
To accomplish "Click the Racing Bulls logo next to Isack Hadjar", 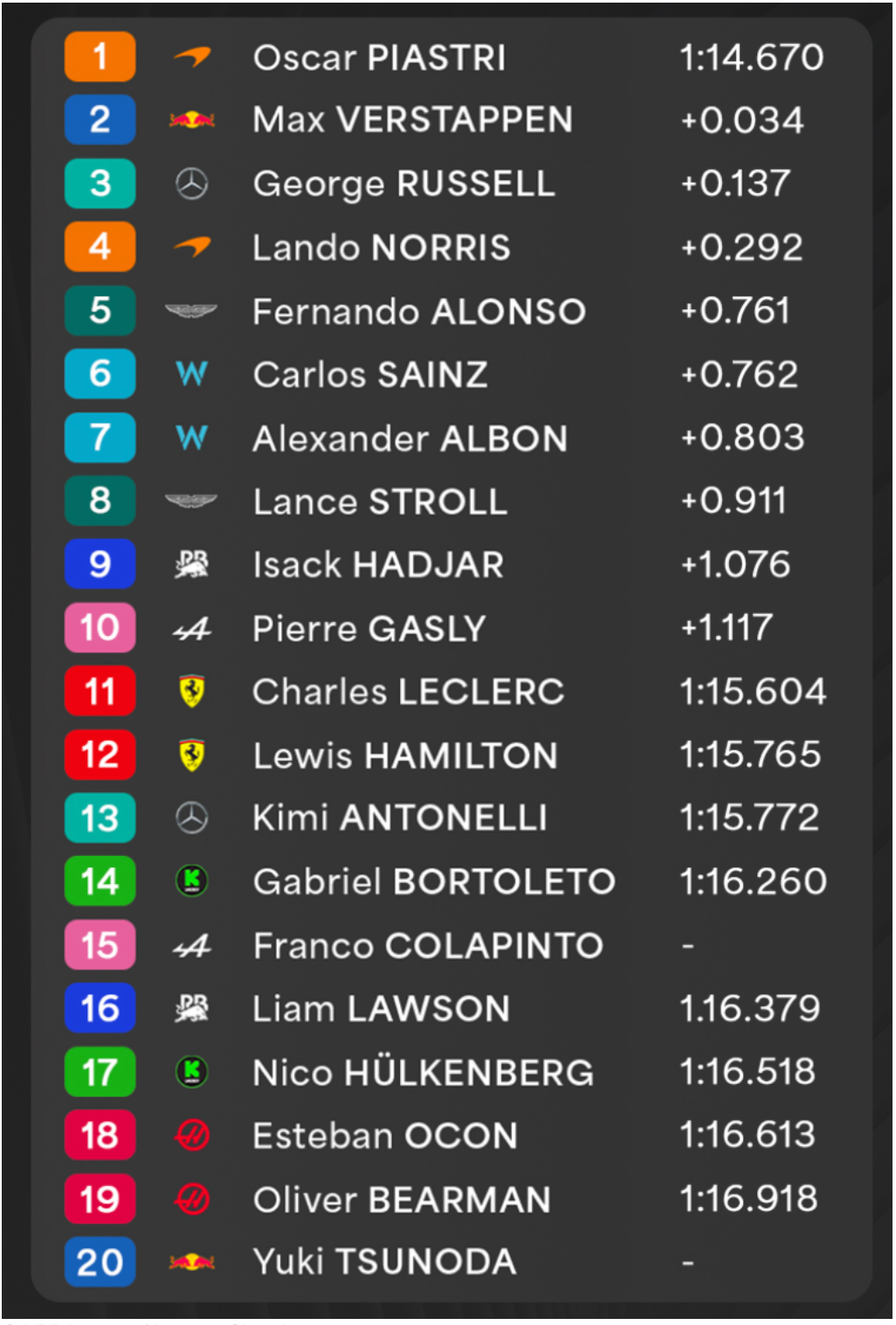I will 192,565.
